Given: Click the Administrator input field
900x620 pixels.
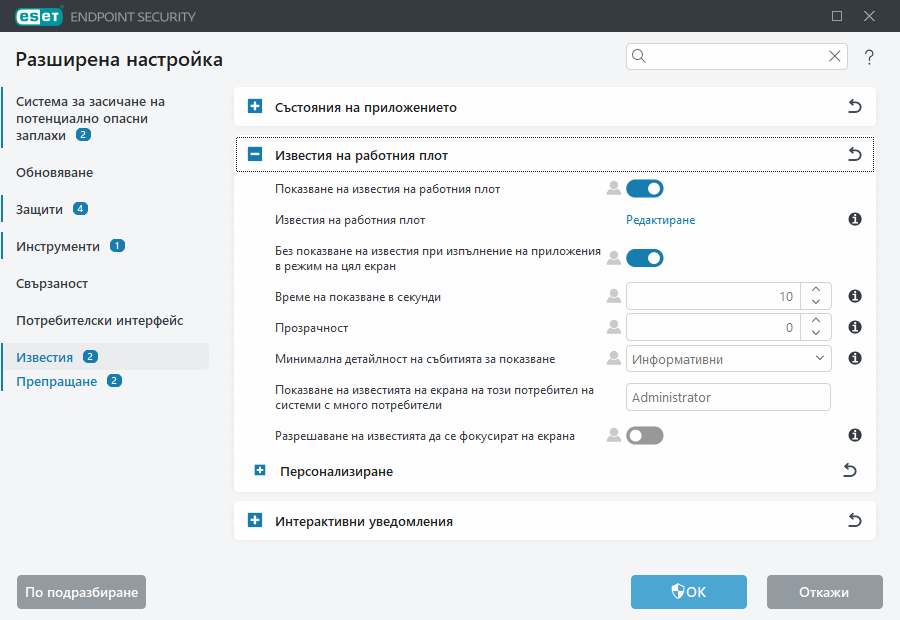Looking at the screenshot, I should tap(728, 397).
